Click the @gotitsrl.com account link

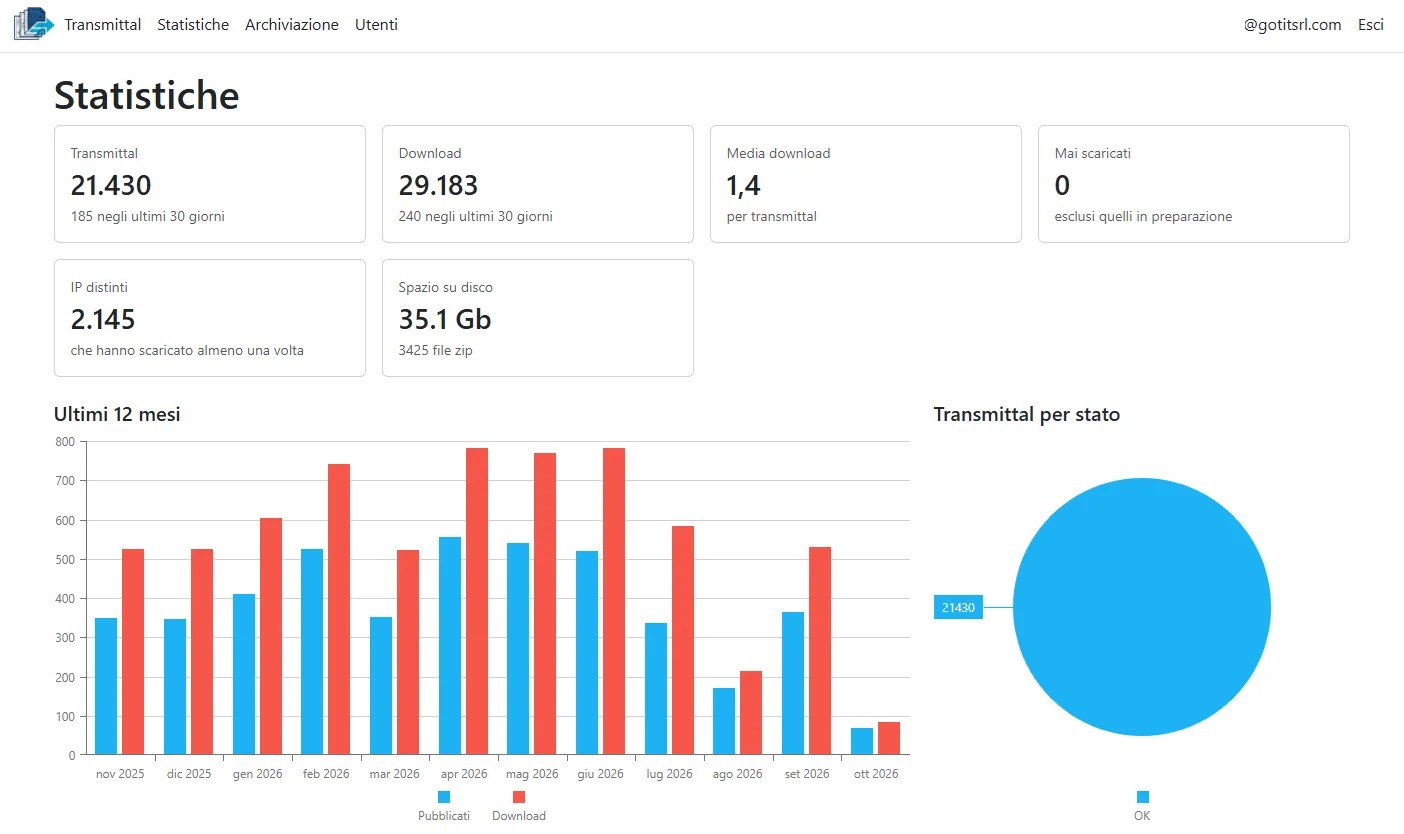click(1292, 25)
